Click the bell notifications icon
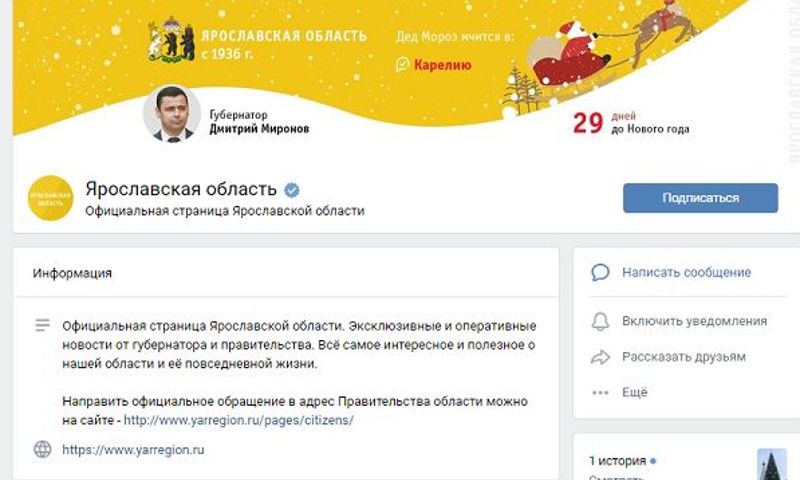The width and height of the screenshot is (800, 480). (600, 321)
